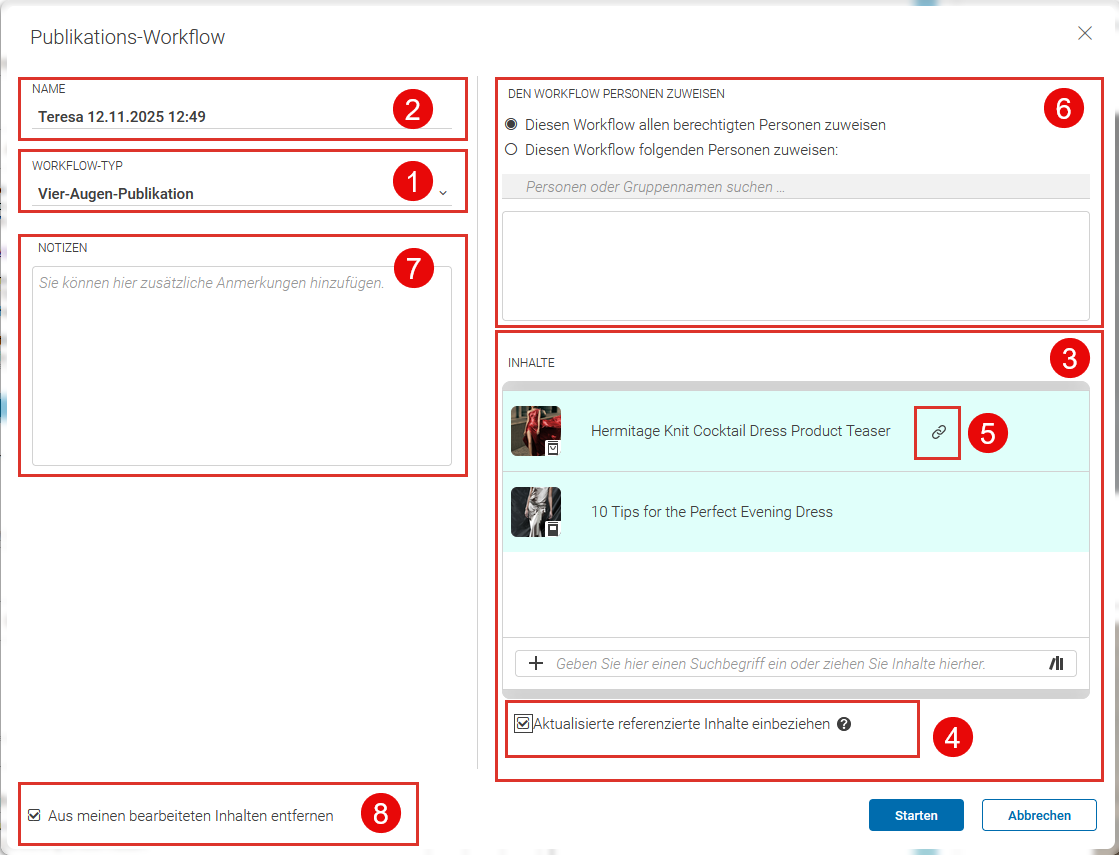This screenshot has width=1119, height=855.
Task: Select 'Diesen Workflow folgenden Personen zuweisen' radio
Action: pyautogui.click(x=511, y=149)
